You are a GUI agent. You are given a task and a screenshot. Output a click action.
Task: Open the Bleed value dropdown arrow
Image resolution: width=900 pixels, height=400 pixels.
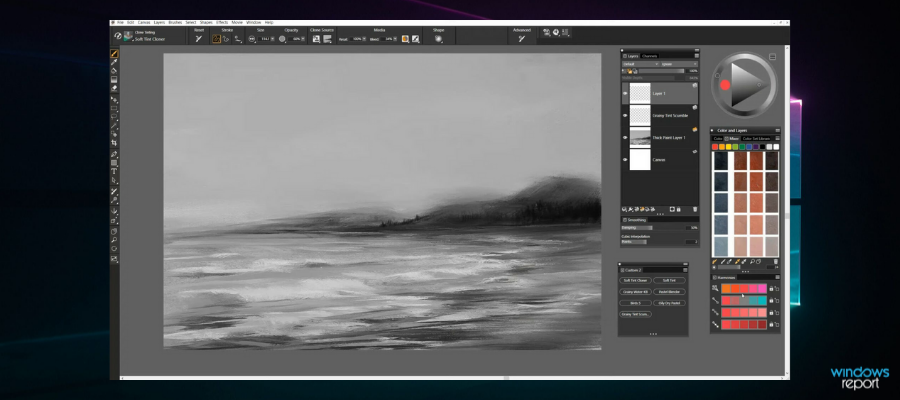click(x=395, y=39)
